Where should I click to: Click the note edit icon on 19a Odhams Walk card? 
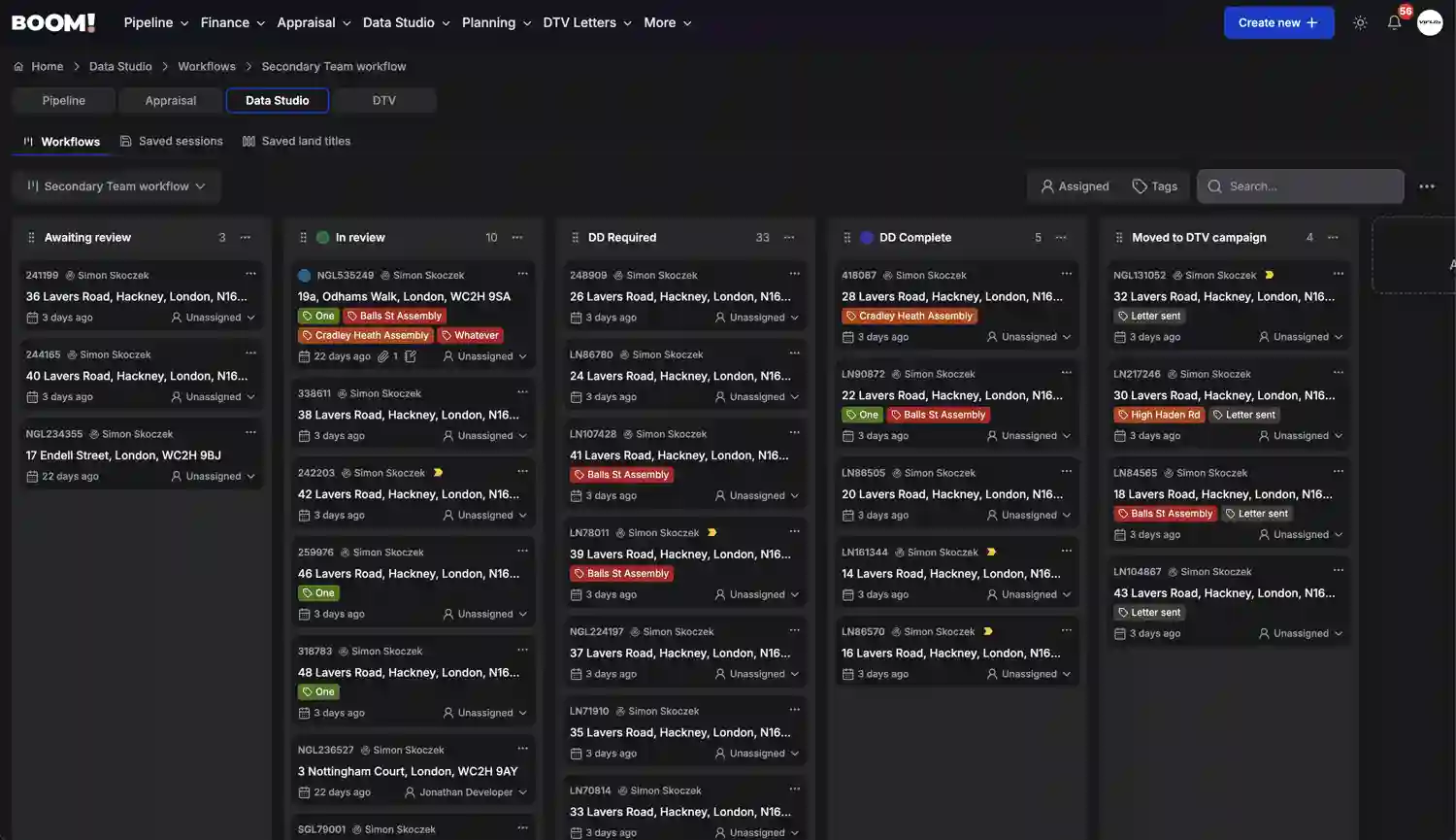point(411,356)
